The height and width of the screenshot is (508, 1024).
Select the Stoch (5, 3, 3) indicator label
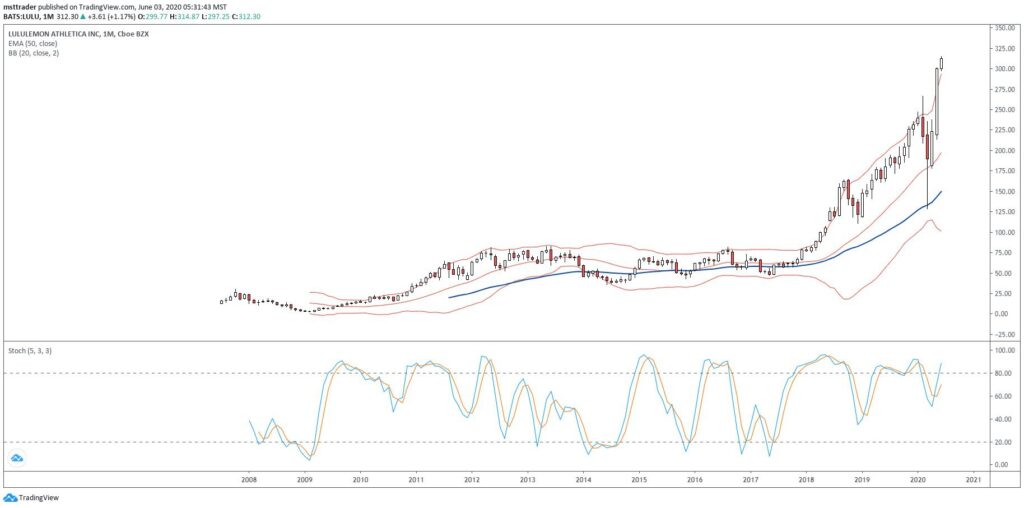tap(28, 351)
